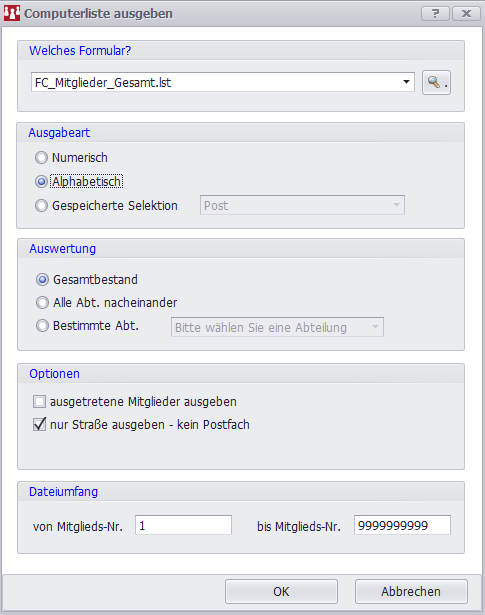Viewport: 485px width, 615px height.
Task: Click the von Mitglieds-Nr. input field
Action: [x=183, y=525]
